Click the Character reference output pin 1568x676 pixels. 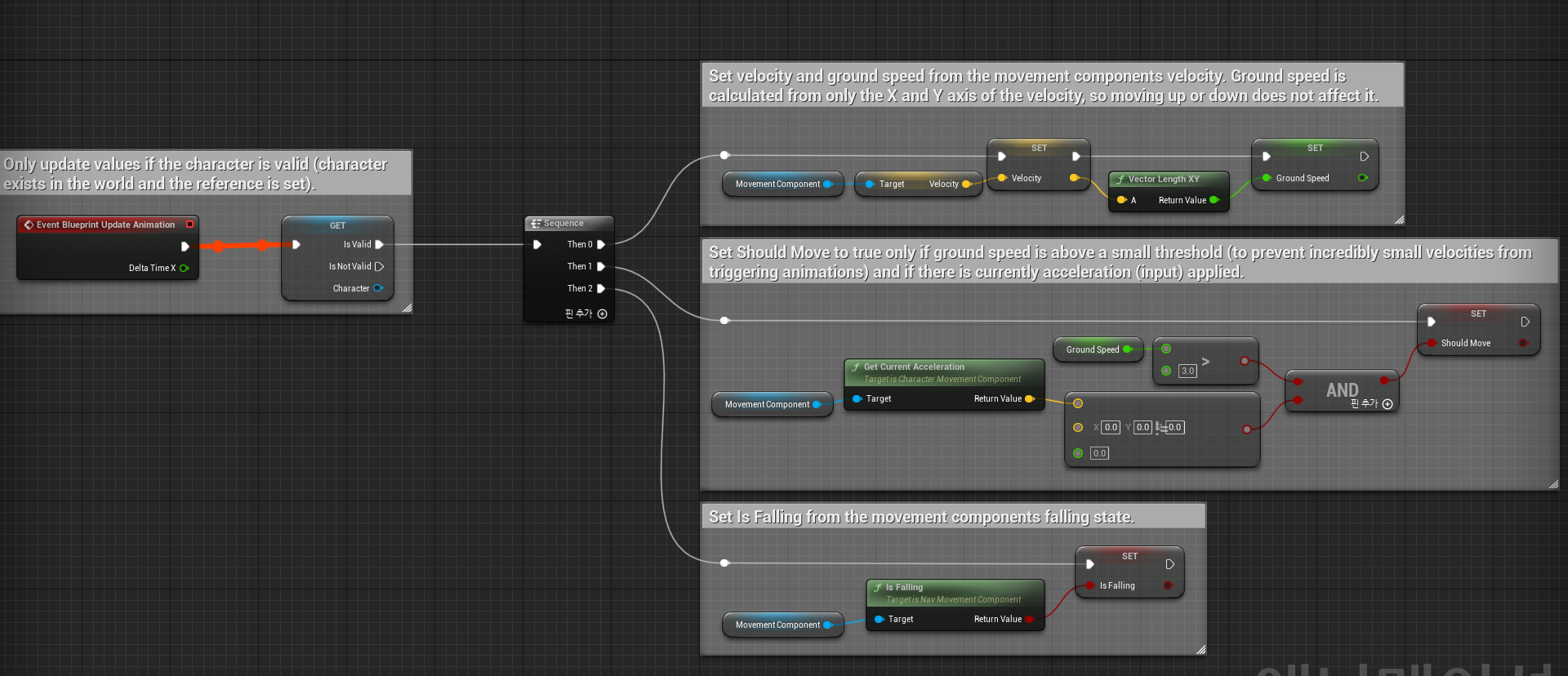pos(378,288)
